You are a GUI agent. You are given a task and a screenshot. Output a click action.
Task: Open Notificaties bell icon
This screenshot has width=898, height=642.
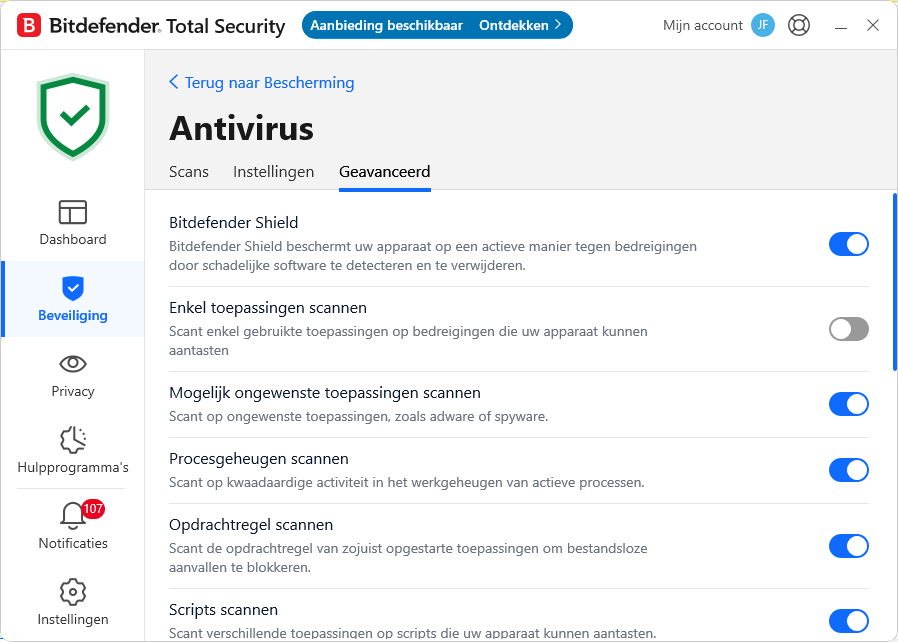73,516
